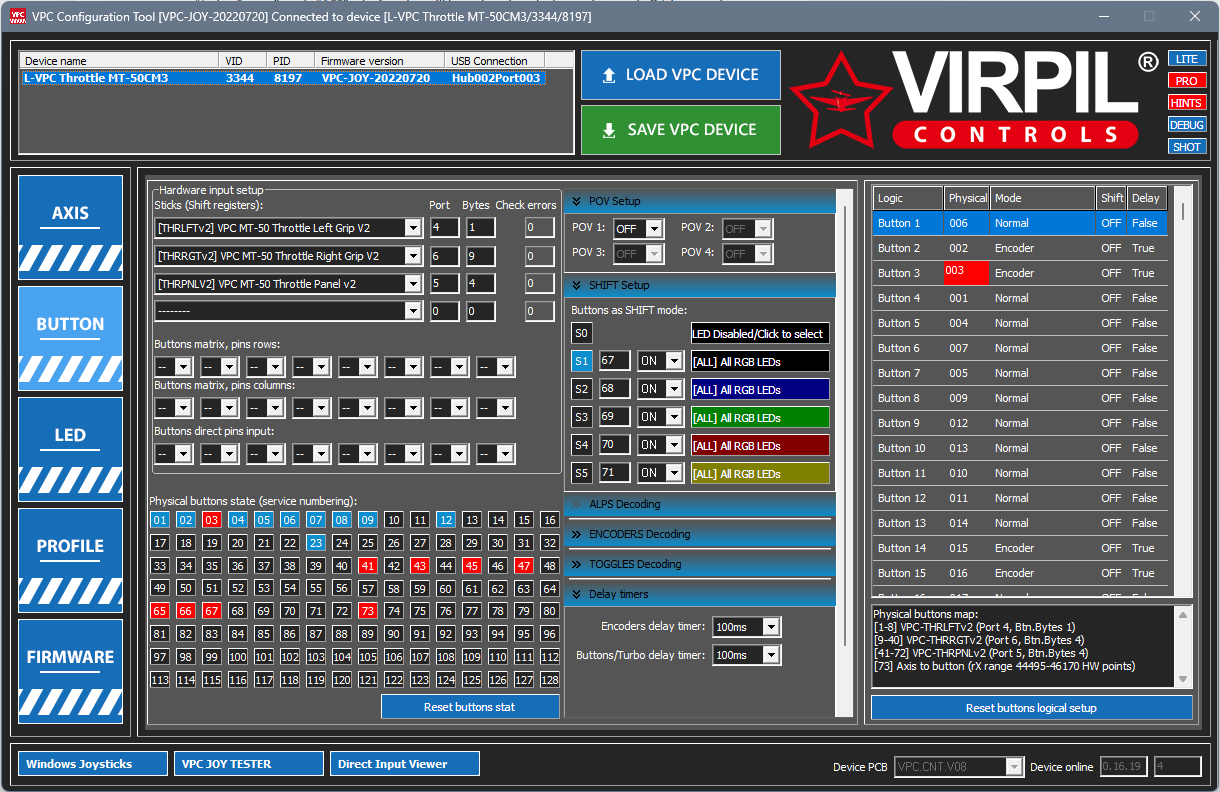Open the POV 1 dropdown
The image size is (1220, 792).
[x=654, y=229]
